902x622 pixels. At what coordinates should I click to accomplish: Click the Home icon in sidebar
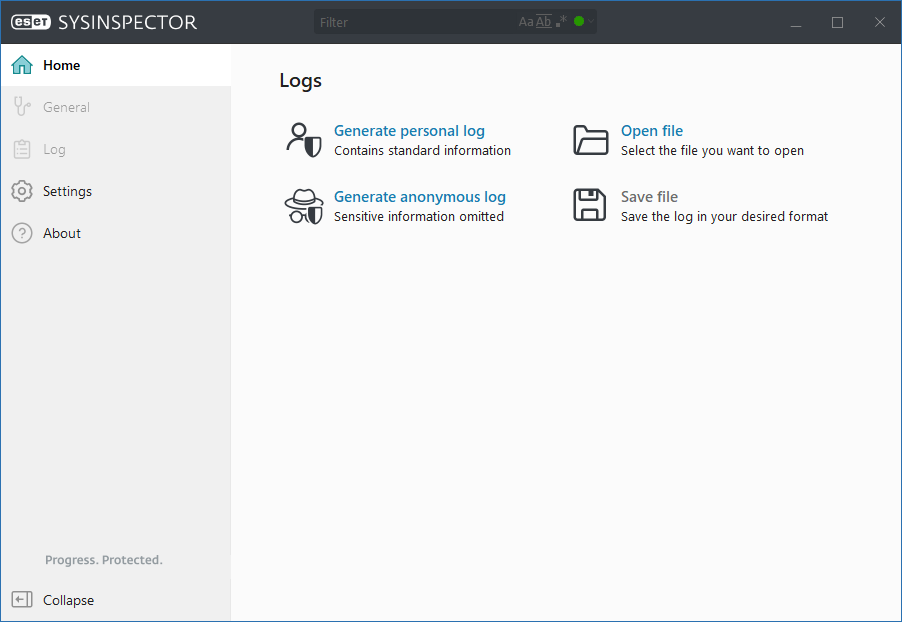point(22,65)
